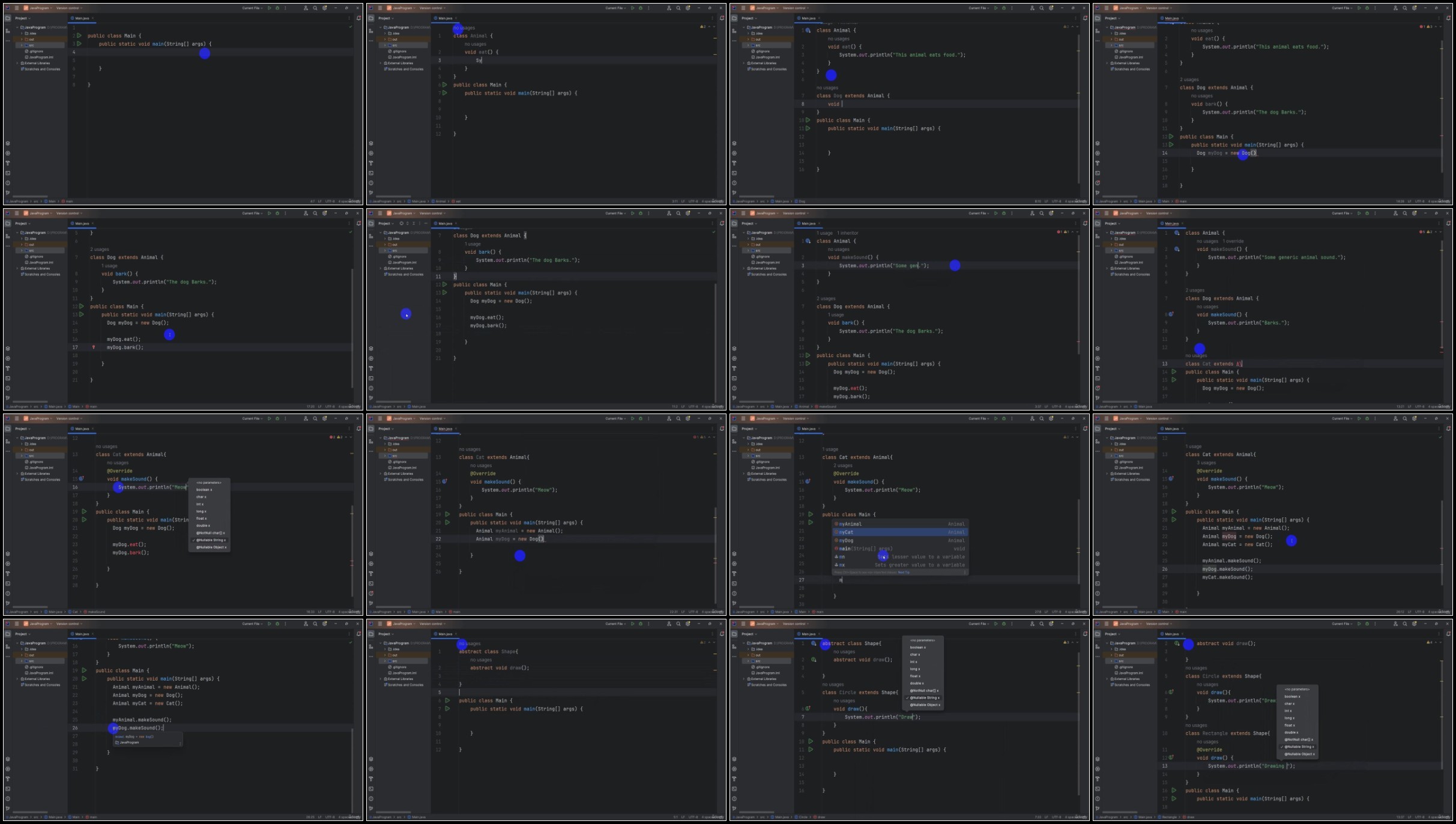Select Main.java tab in eight-line Main frame
The width and height of the screenshot is (1456, 824).
pos(81,18)
